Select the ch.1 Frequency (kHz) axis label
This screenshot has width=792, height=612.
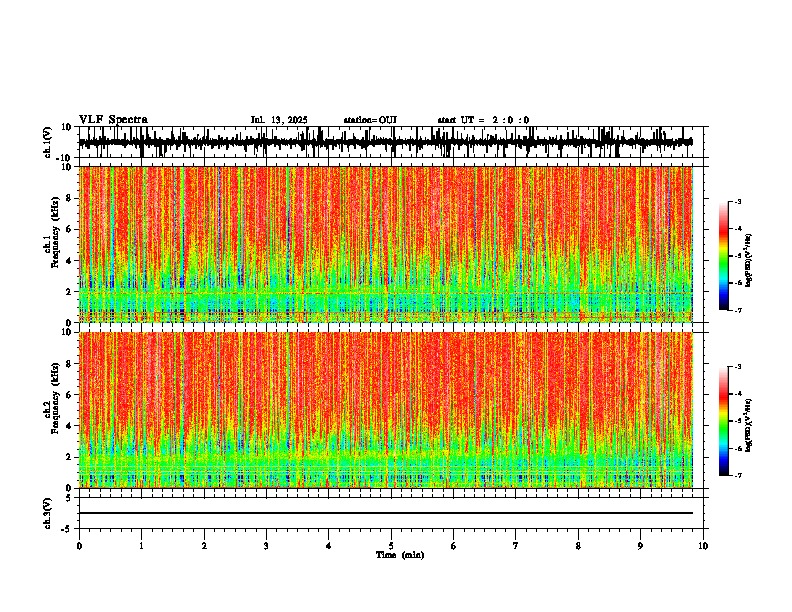coord(51,232)
